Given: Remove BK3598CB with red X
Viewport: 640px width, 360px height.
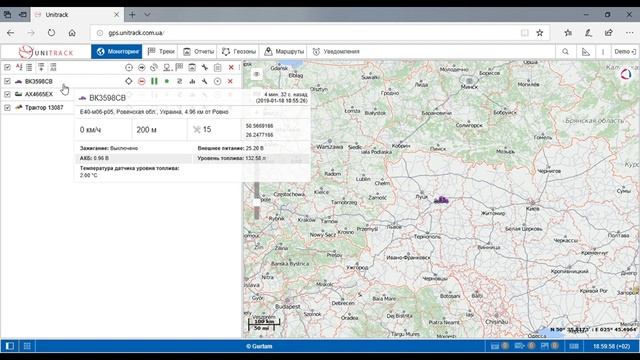Looking at the screenshot, I should click(230, 81).
